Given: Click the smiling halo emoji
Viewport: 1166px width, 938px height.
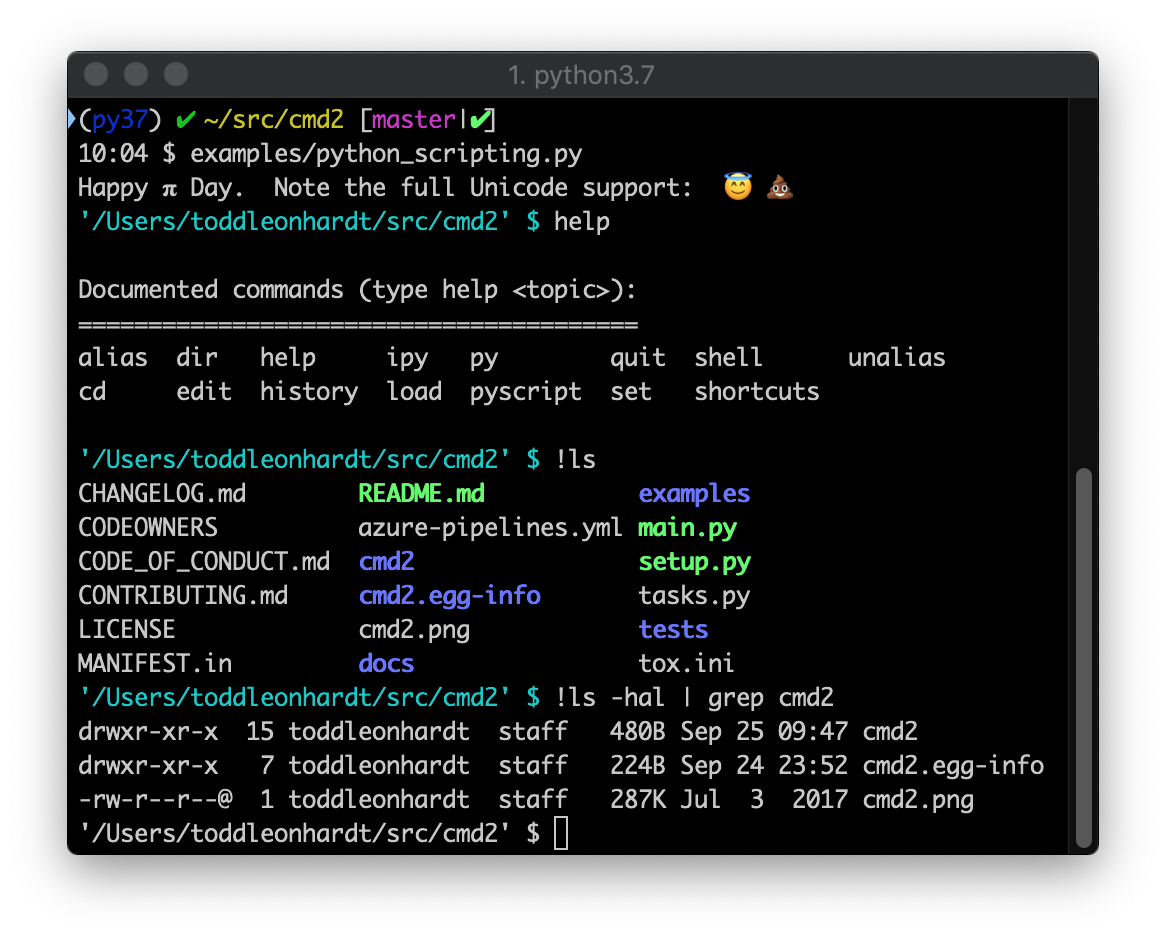Looking at the screenshot, I should (x=738, y=186).
